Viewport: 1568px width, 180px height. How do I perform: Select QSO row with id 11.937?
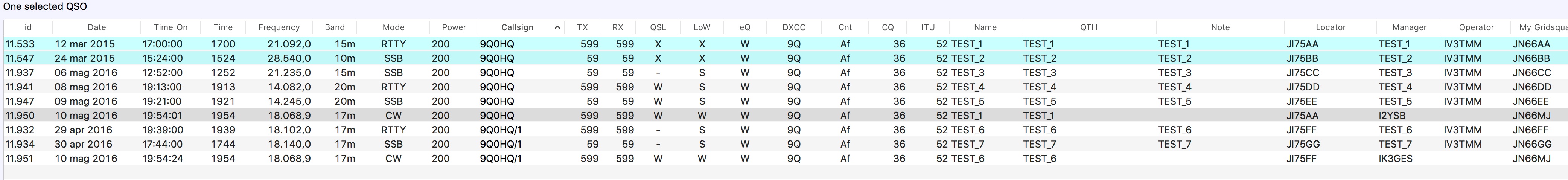tap(785, 72)
